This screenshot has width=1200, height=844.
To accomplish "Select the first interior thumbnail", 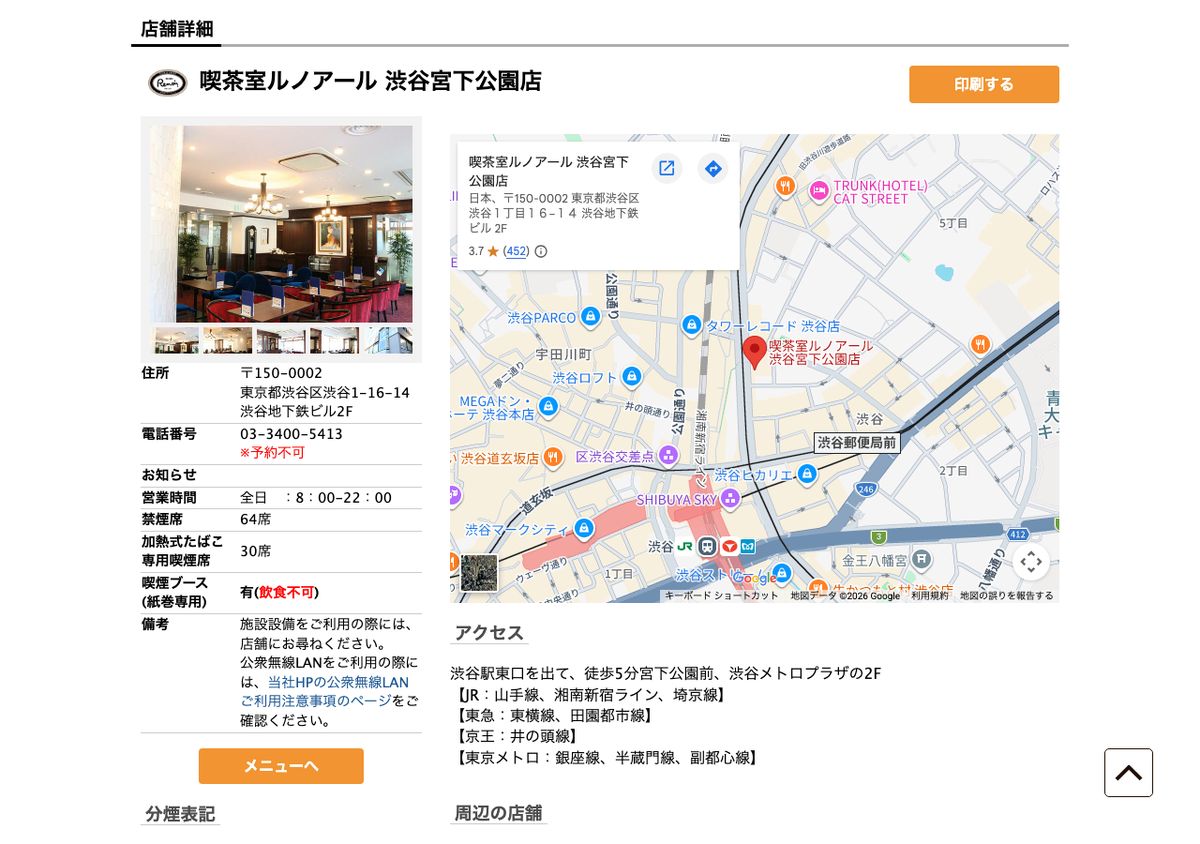I will point(176,340).
